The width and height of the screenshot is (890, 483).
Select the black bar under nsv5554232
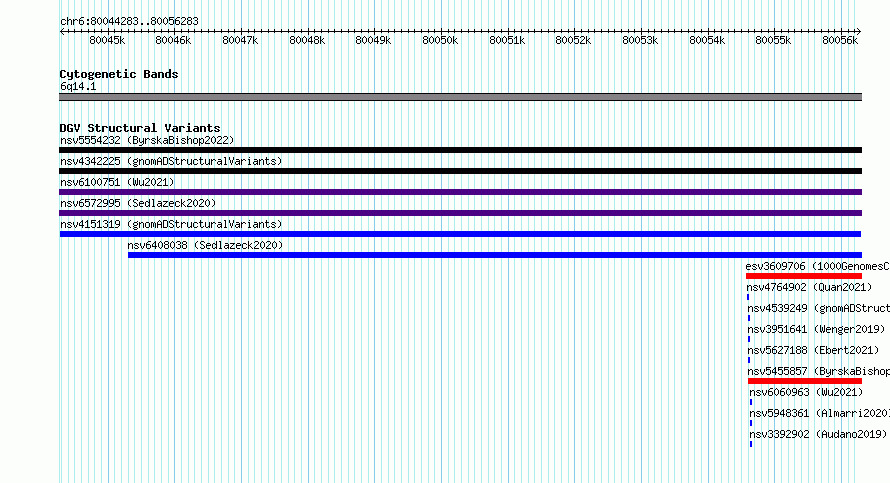click(460, 150)
